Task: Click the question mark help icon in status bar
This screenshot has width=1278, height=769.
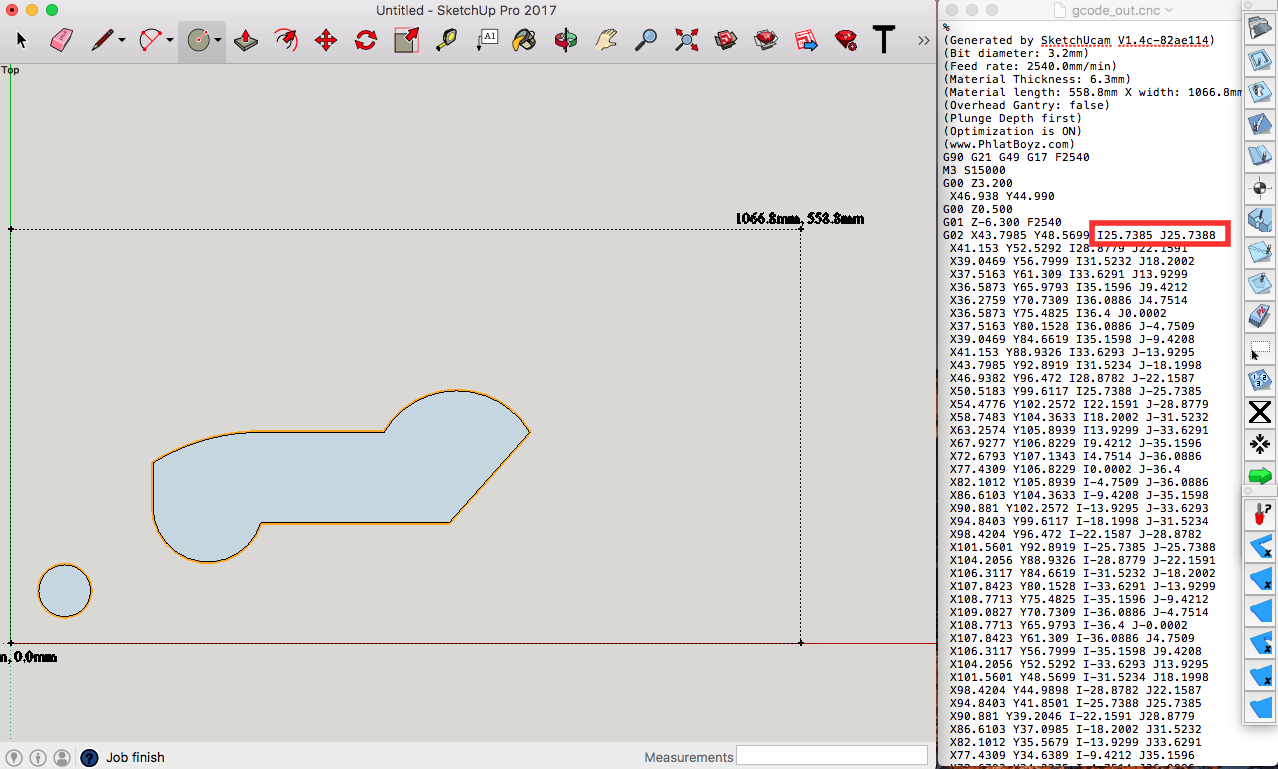Action: (89, 757)
